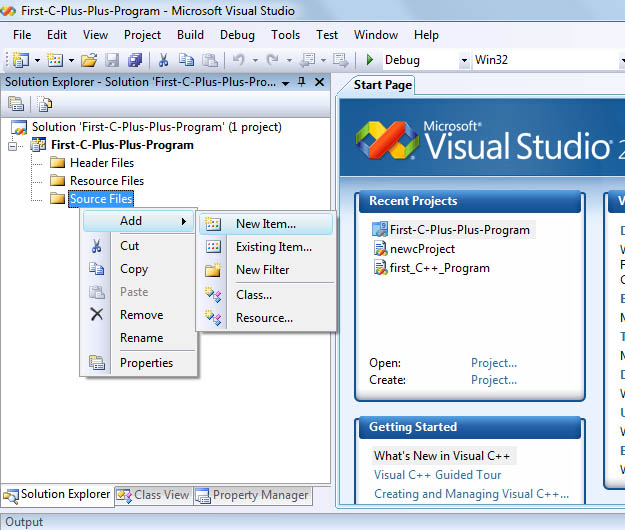Open the Build menu
625x530 pixels.
(190, 35)
